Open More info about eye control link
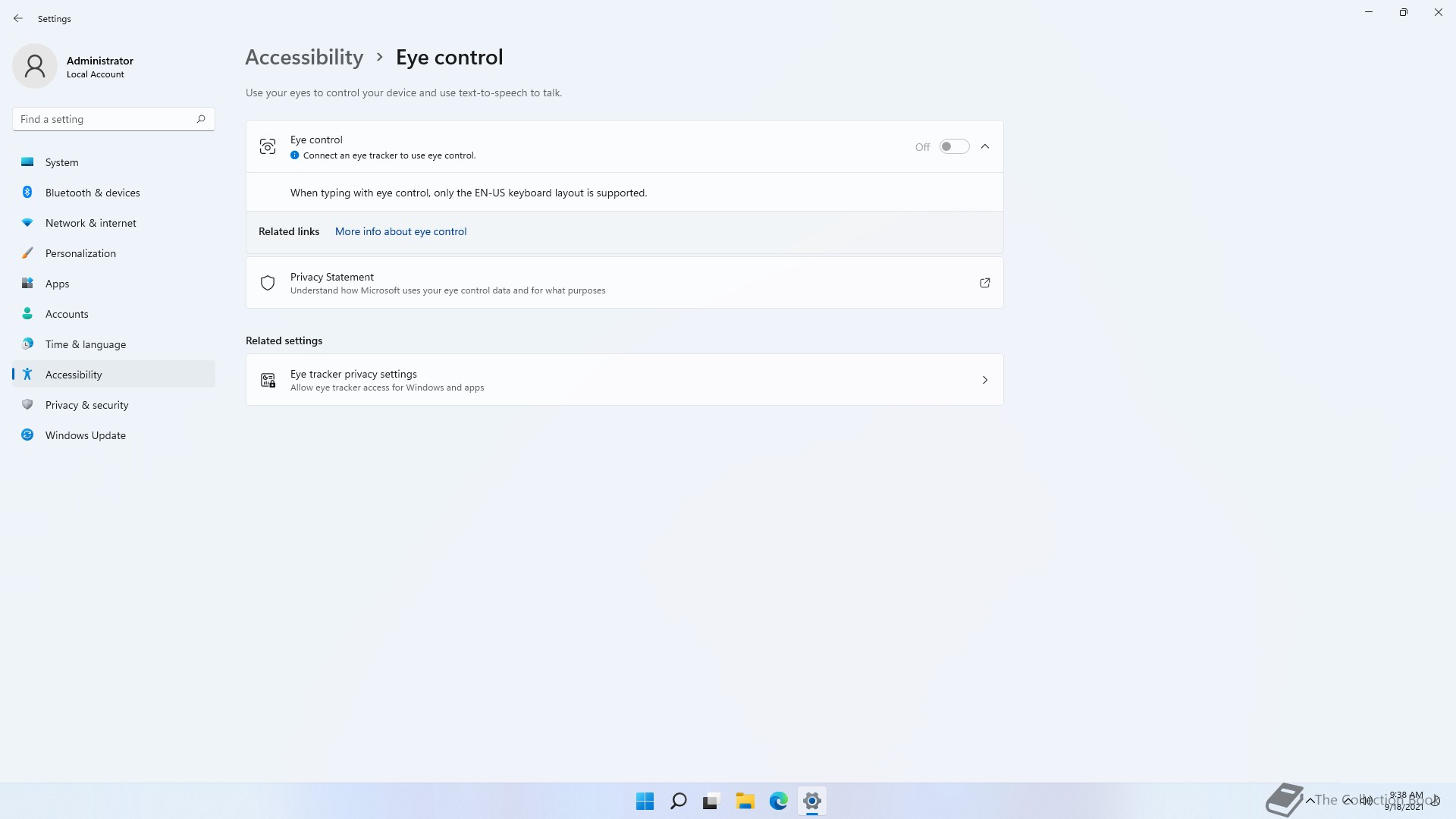The height and width of the screenshot is (819, 1456). (x=400, y=231)
